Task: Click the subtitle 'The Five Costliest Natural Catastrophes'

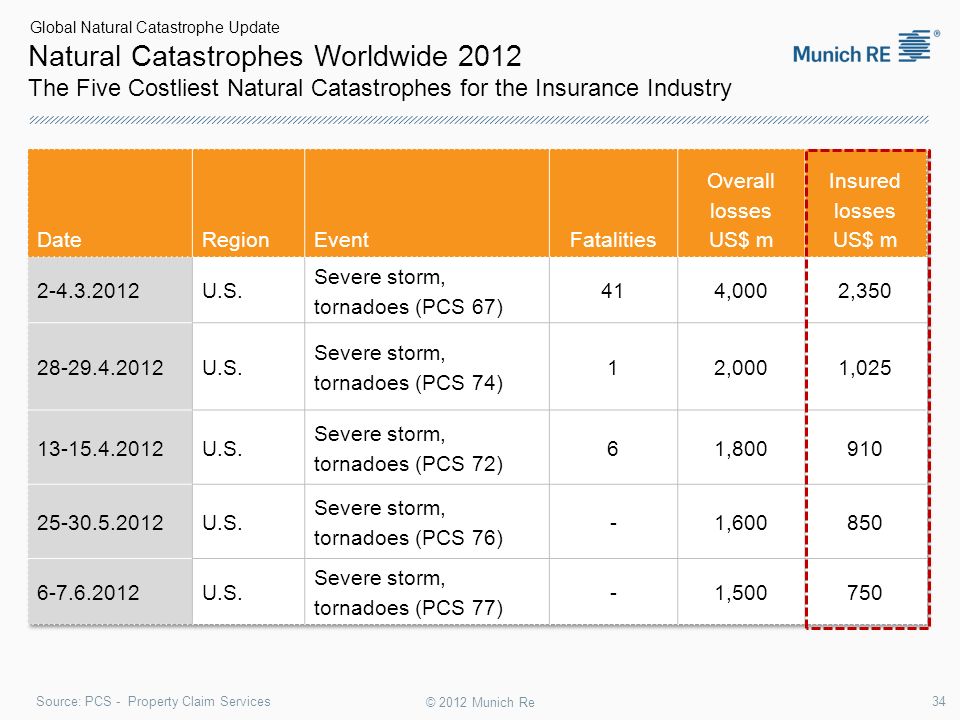Action: [x=240, y=88]
